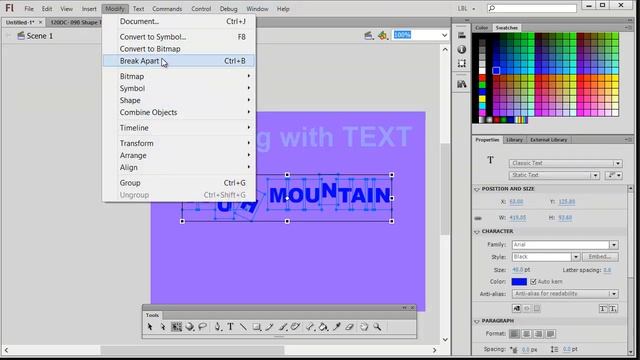This screenshot has height=360, width=640.
Task: Select the Subselection tool in Tools
Action: point(163,327)
